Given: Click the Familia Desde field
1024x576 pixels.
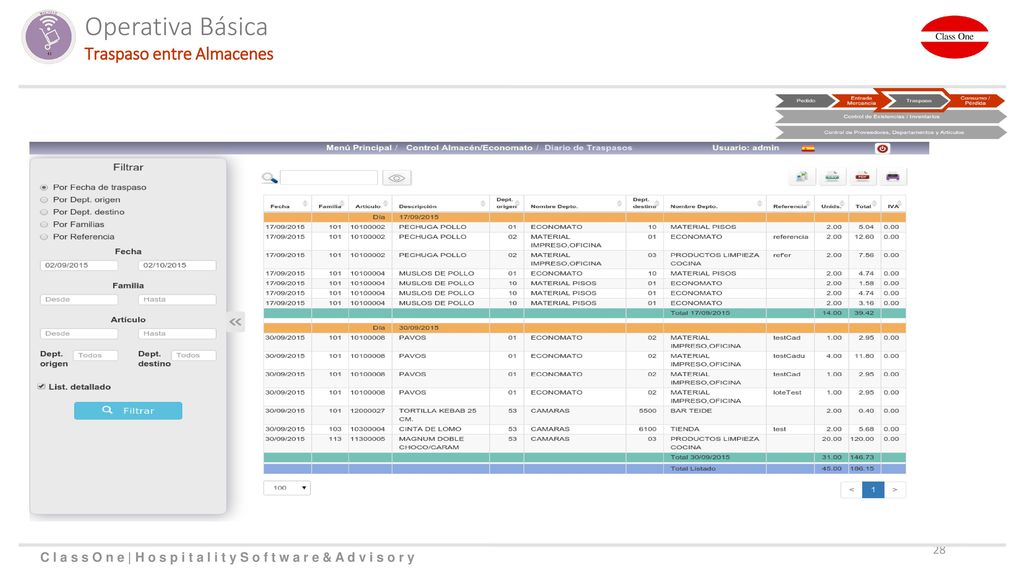Looking at the screenshot, I should (79, 299).
